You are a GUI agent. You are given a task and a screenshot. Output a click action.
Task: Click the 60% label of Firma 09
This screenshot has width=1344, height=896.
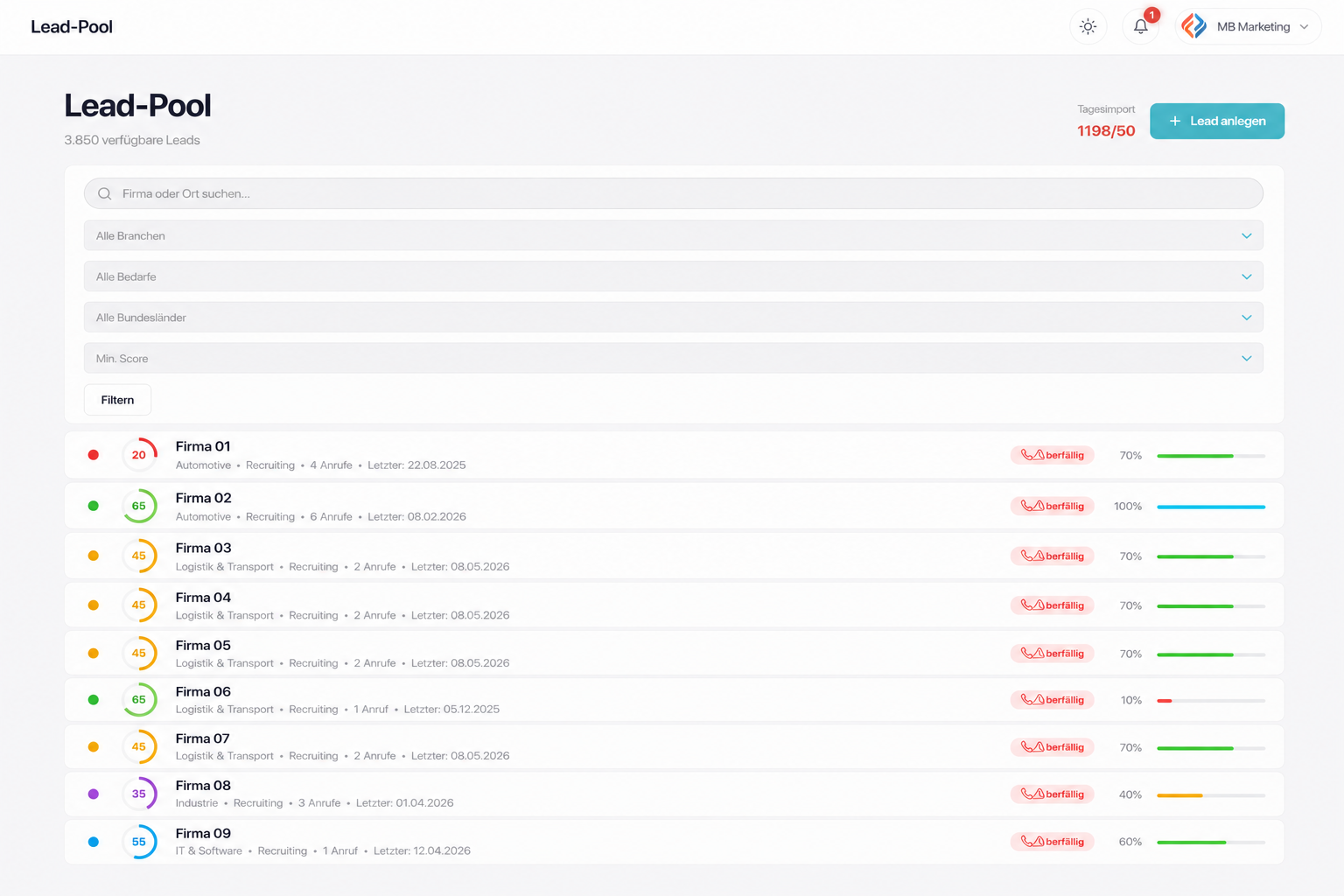point(1130,843)
